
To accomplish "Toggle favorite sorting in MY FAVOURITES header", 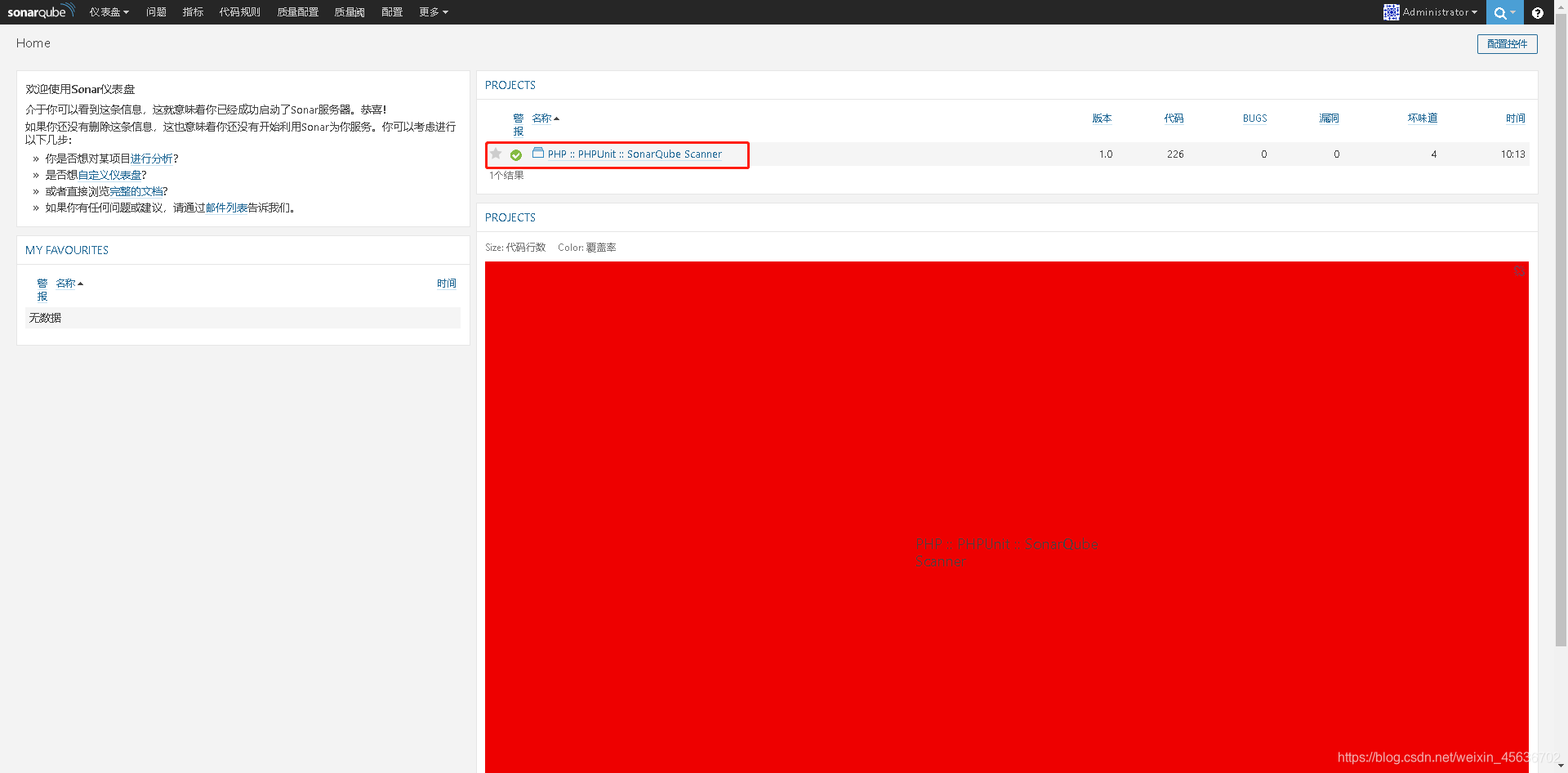I will click(42, 289).
